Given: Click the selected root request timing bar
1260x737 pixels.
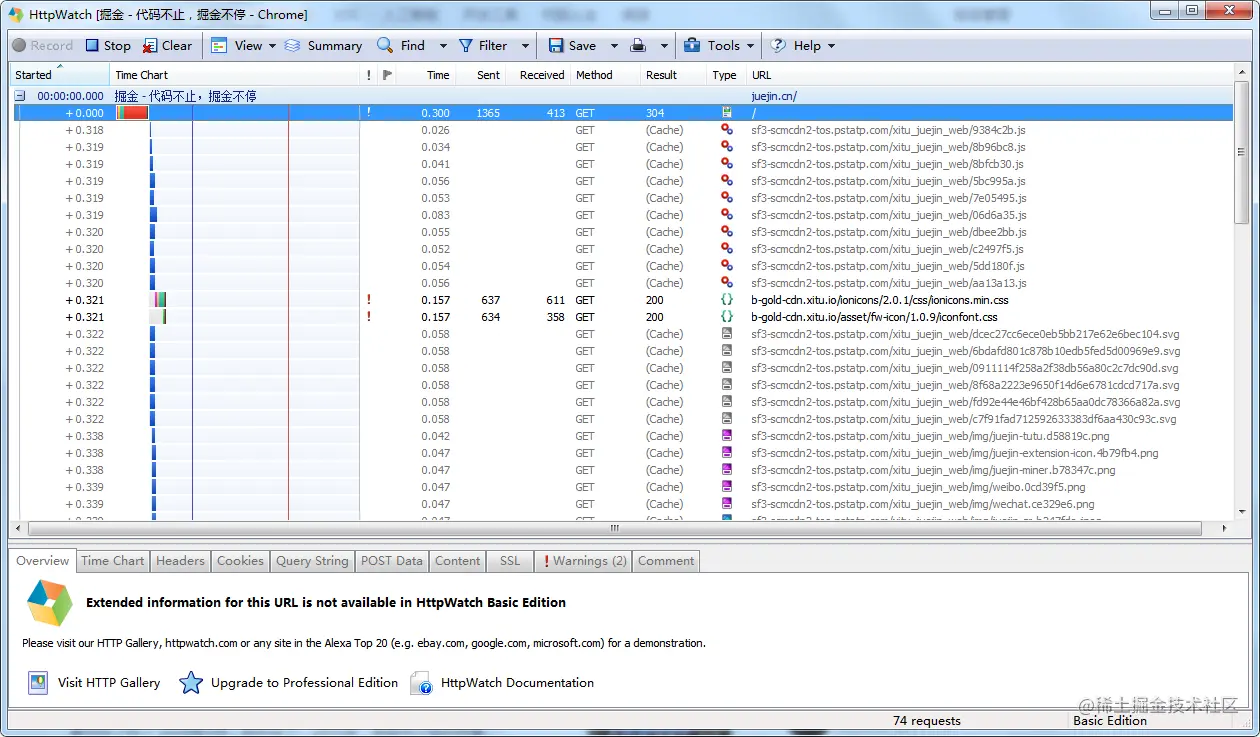Looking at the screenshot, I should [133, 113].
